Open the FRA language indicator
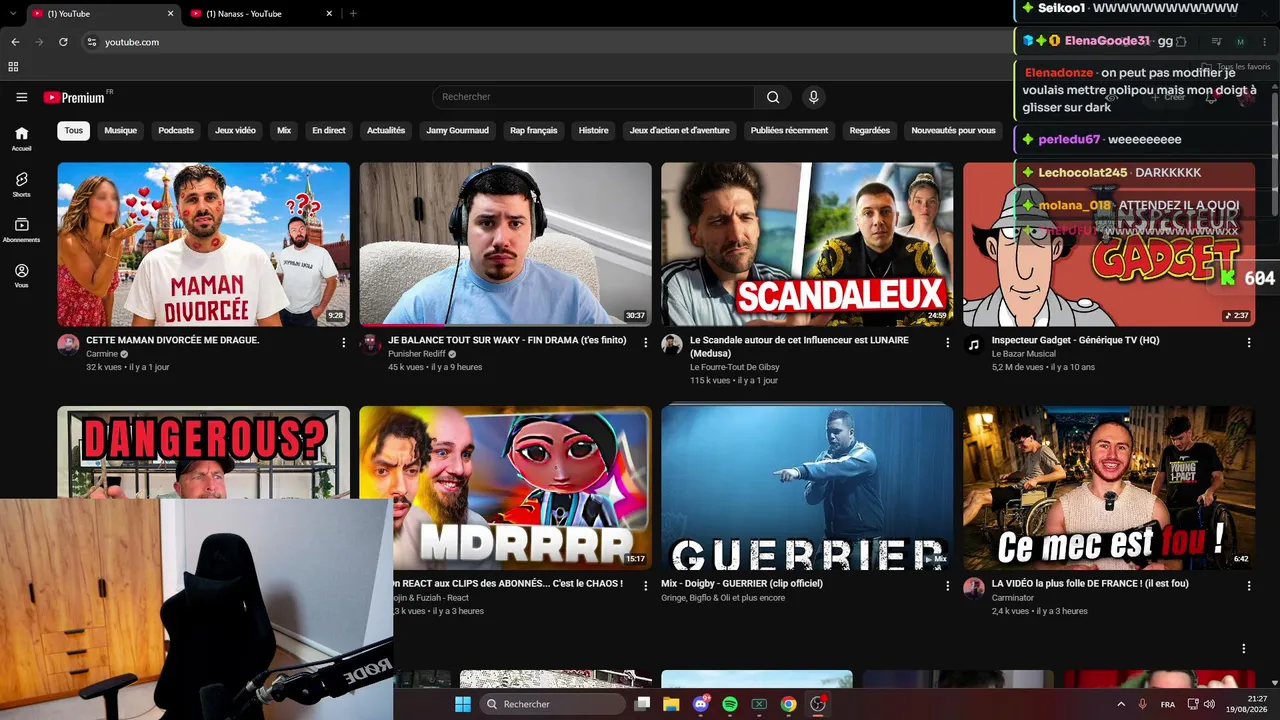1280x720 pixels. click(1168, 704)
